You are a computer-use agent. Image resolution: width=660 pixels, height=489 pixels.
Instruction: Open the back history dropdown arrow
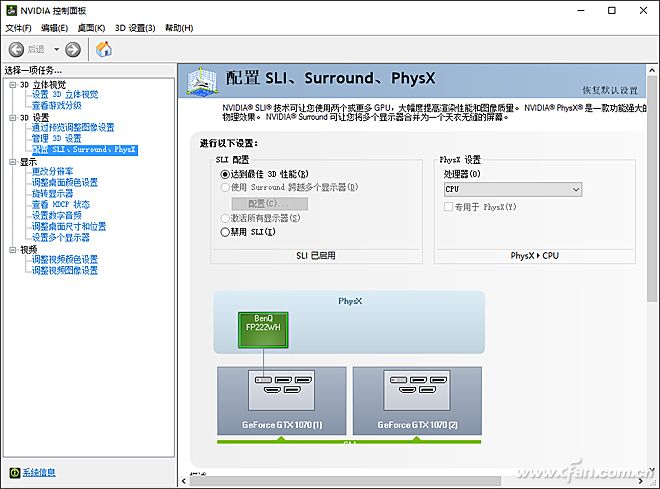point(56,50)
